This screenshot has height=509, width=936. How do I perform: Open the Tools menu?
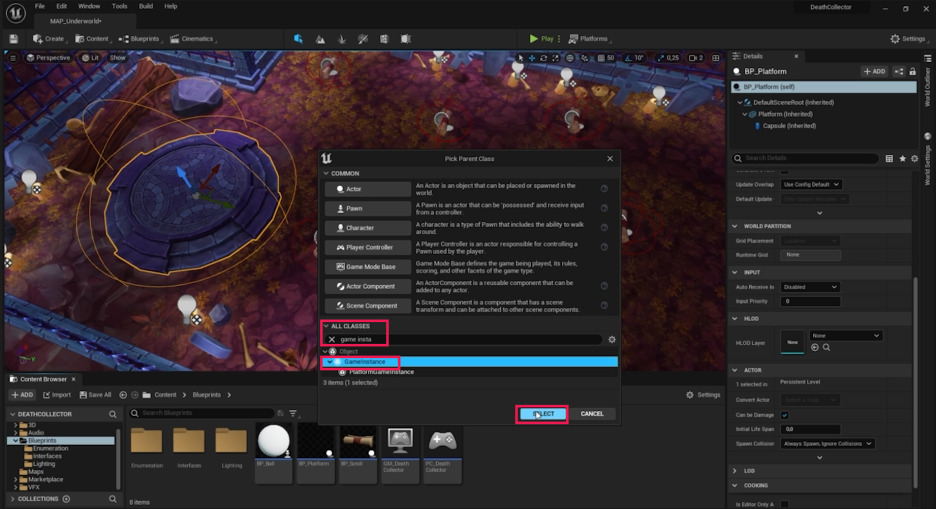tap(119, 6)
